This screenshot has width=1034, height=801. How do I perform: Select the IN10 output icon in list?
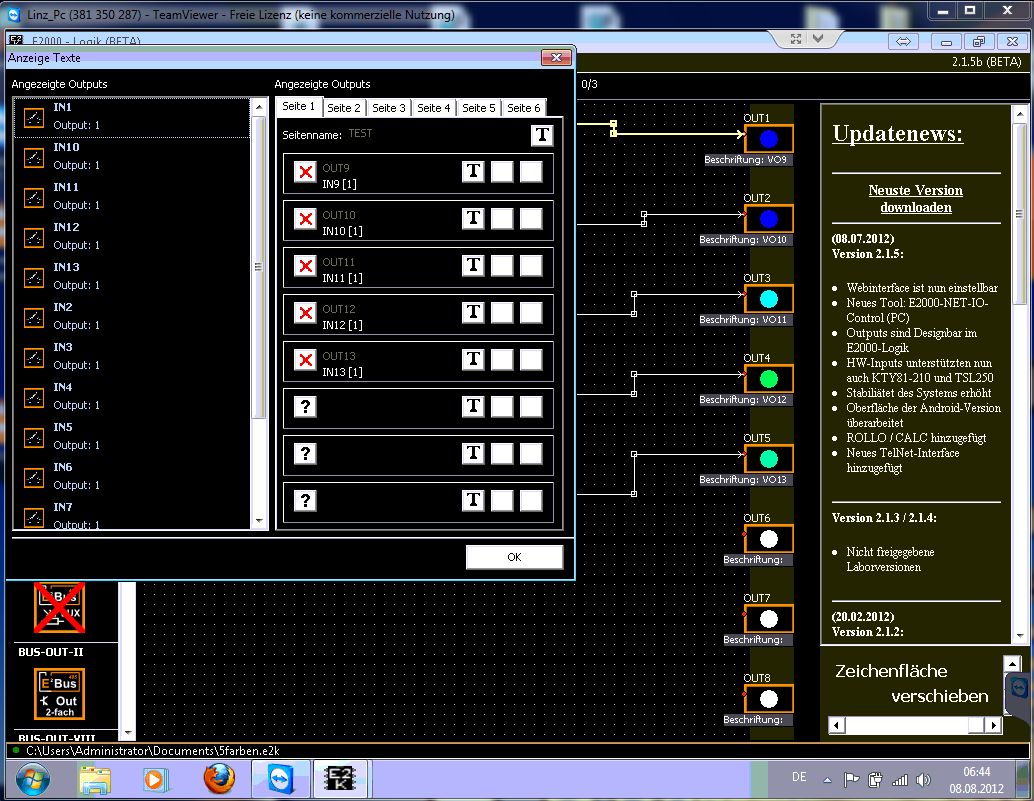(x=34, y=157)
